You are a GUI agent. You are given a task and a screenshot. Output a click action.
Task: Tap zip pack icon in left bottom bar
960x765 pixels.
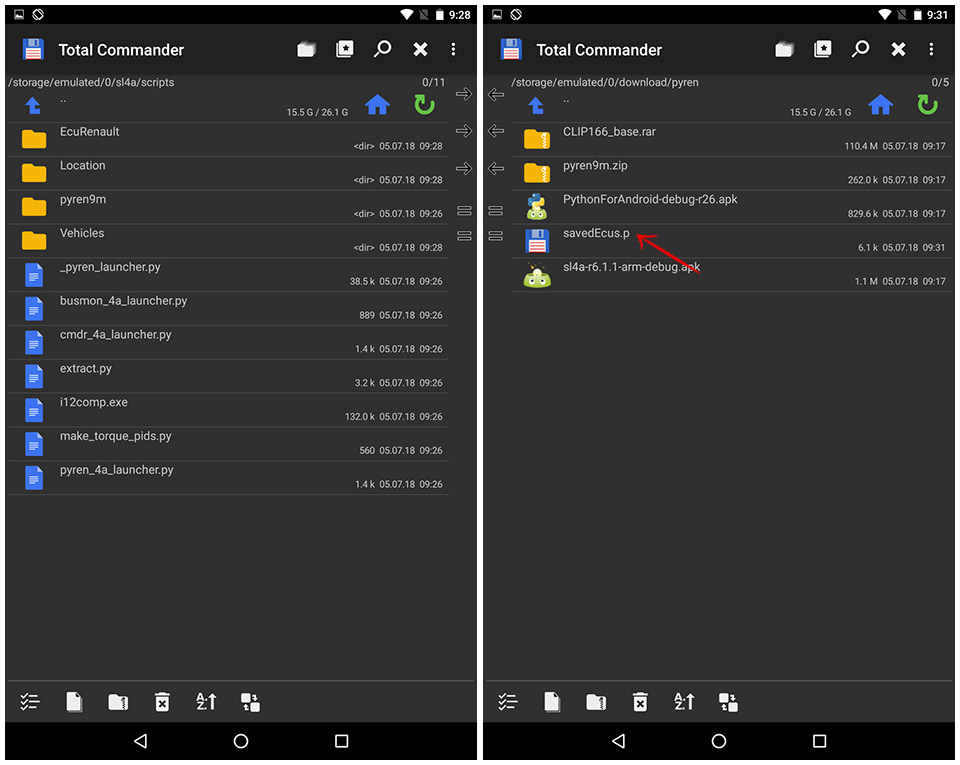tap(118, 701)
